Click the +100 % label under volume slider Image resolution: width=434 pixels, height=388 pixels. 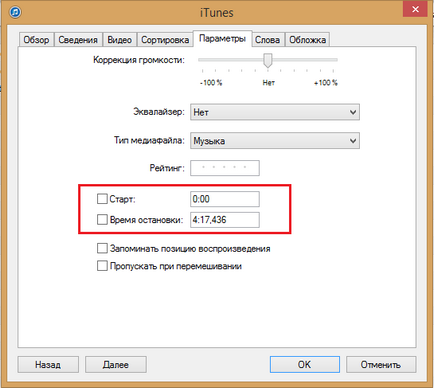(326, 83)
